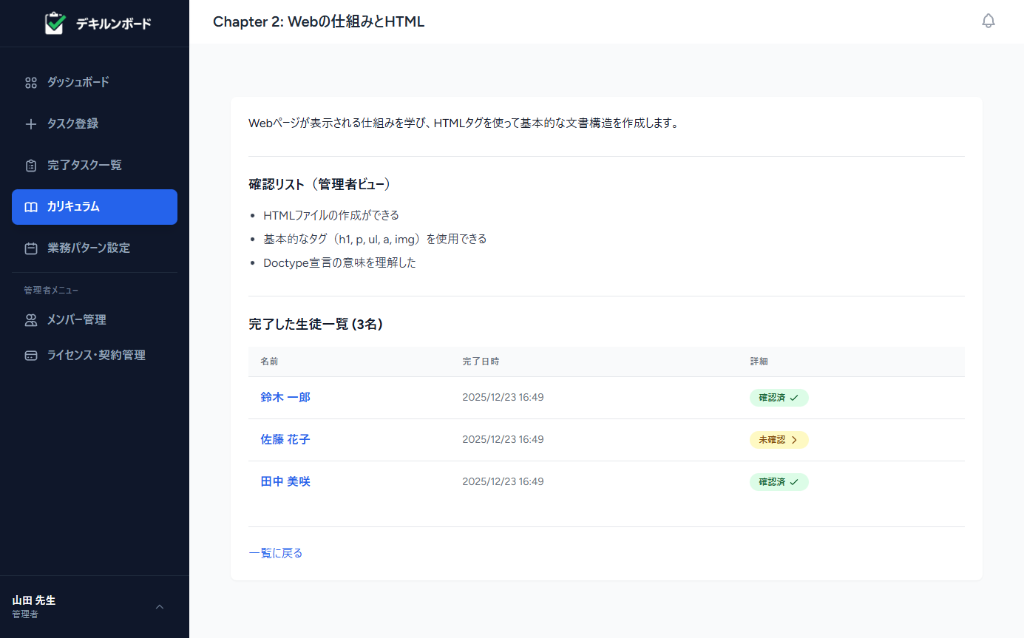Viewport: 1024px width, 638px height.
Task: Open 佐藤 花子's student profile link
Action: tap(284, 439)
